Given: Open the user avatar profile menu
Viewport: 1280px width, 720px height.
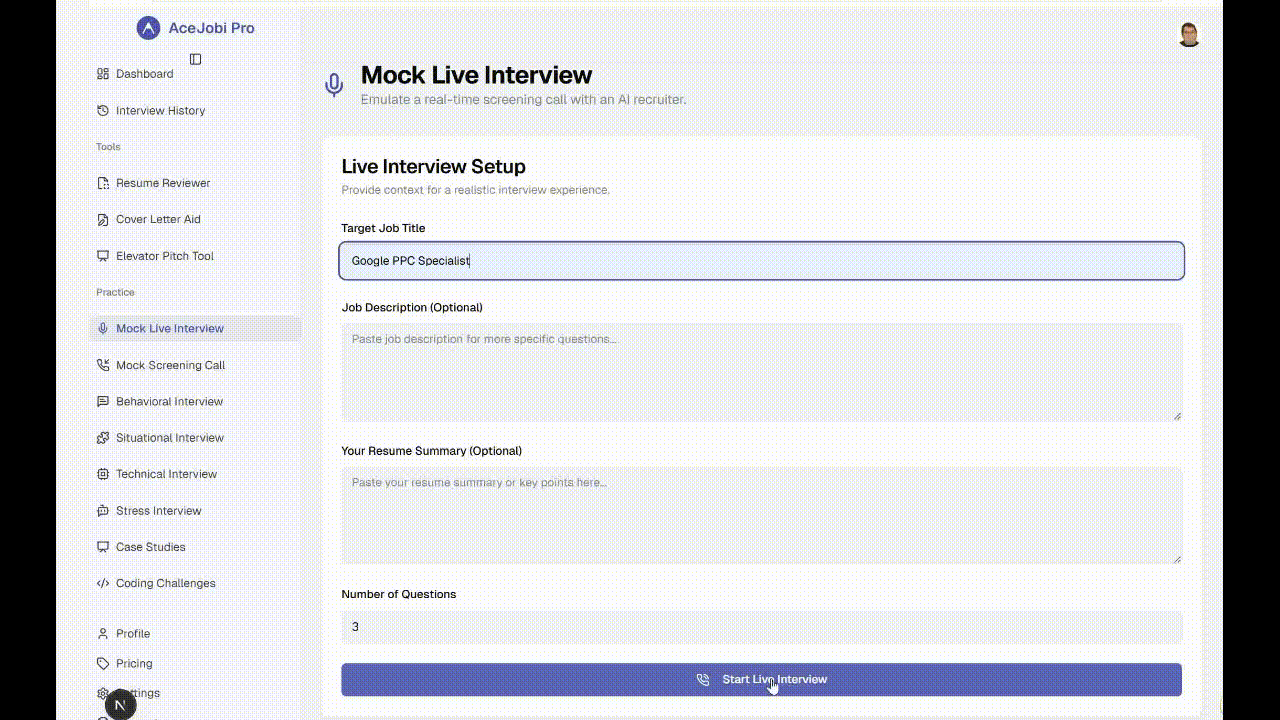Looking at the screenshot, I should point(1189,35).
